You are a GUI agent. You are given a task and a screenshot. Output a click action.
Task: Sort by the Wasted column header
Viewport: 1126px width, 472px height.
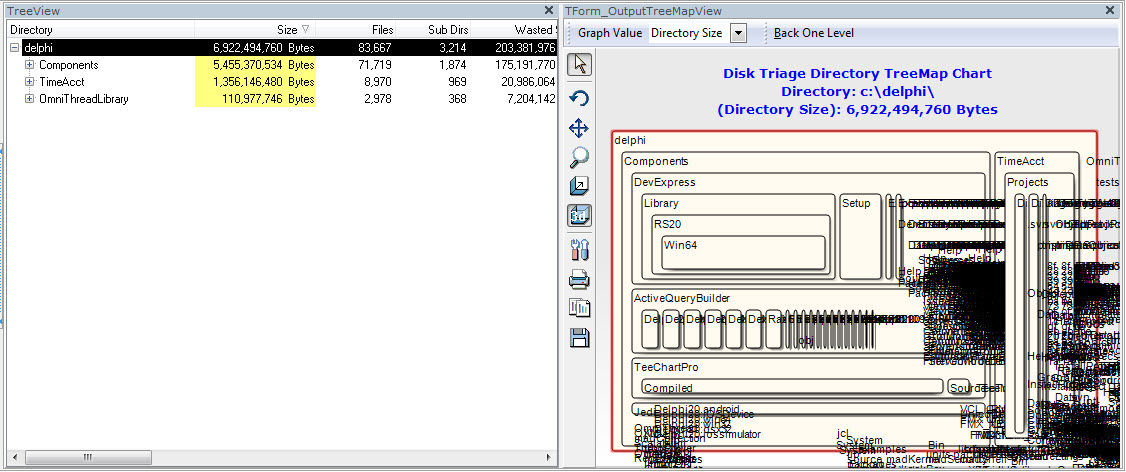click(x=513, y=29)
